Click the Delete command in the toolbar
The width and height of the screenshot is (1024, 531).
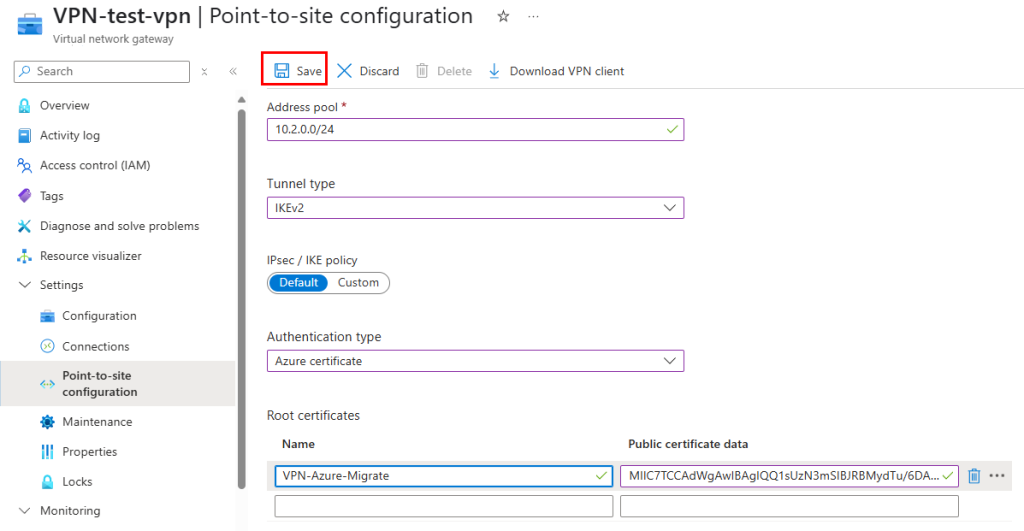(443, 71)
